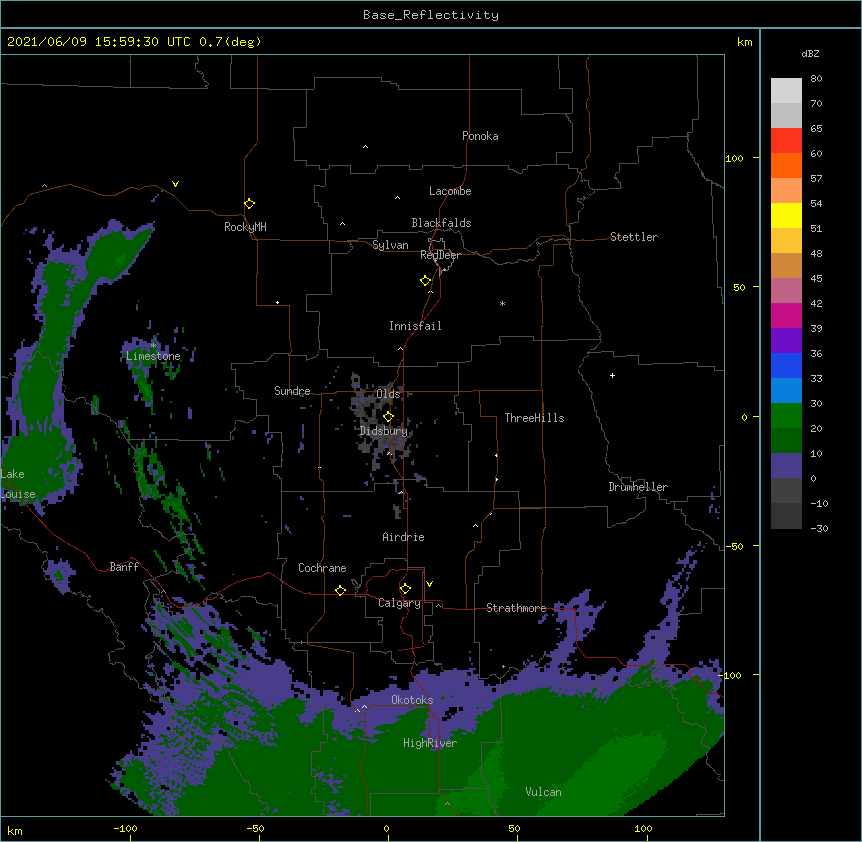Viewport: 862px width, 842px height.
Task: Click the yellow diamond marker between Olds and Didsbury
Action: 389,417
